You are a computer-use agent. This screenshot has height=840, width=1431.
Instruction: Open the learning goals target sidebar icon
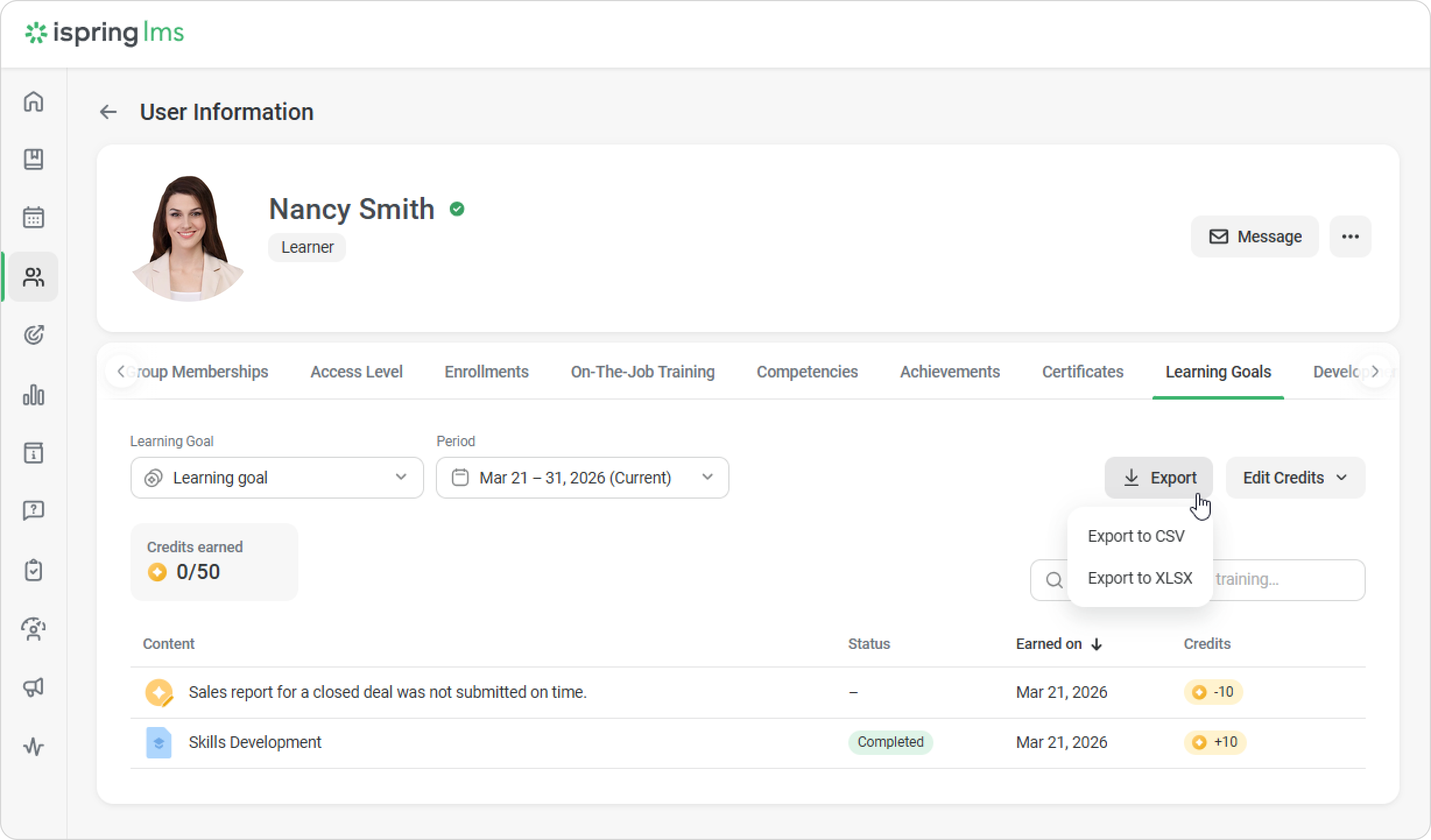(33, 335)
